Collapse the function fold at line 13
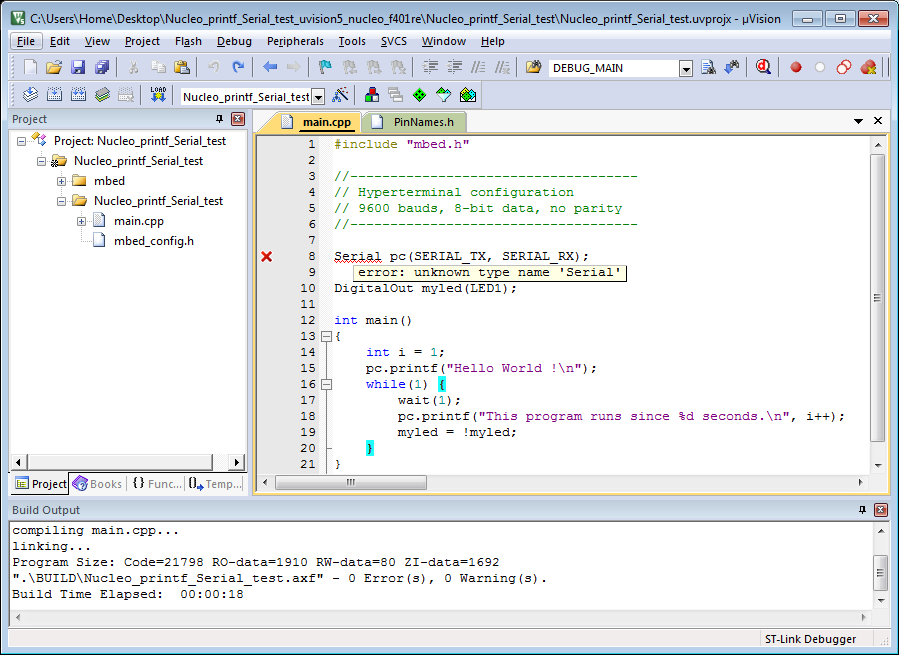Screen dimensions: 899x655 click(325, 336)
